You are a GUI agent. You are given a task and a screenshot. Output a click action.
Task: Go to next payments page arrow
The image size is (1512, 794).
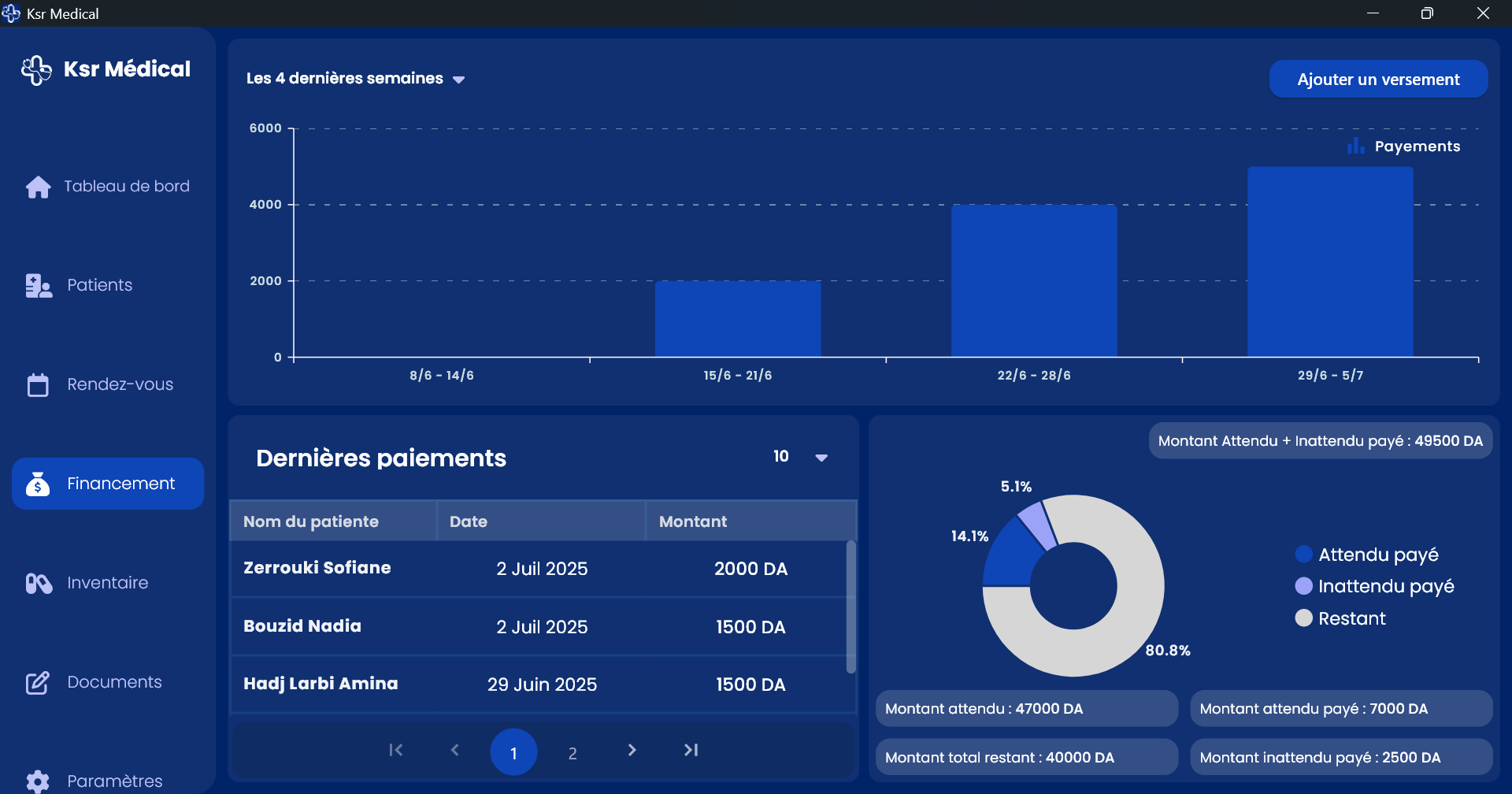[632, 750]
